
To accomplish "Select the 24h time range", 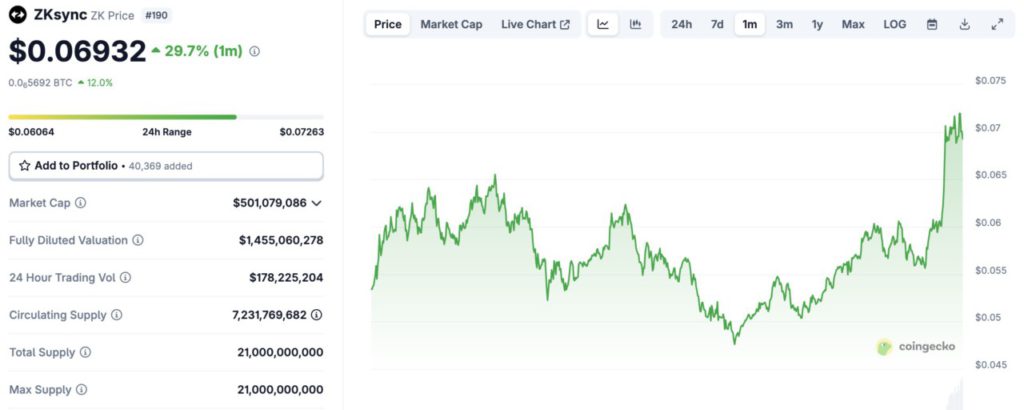I will click(681, 24).
